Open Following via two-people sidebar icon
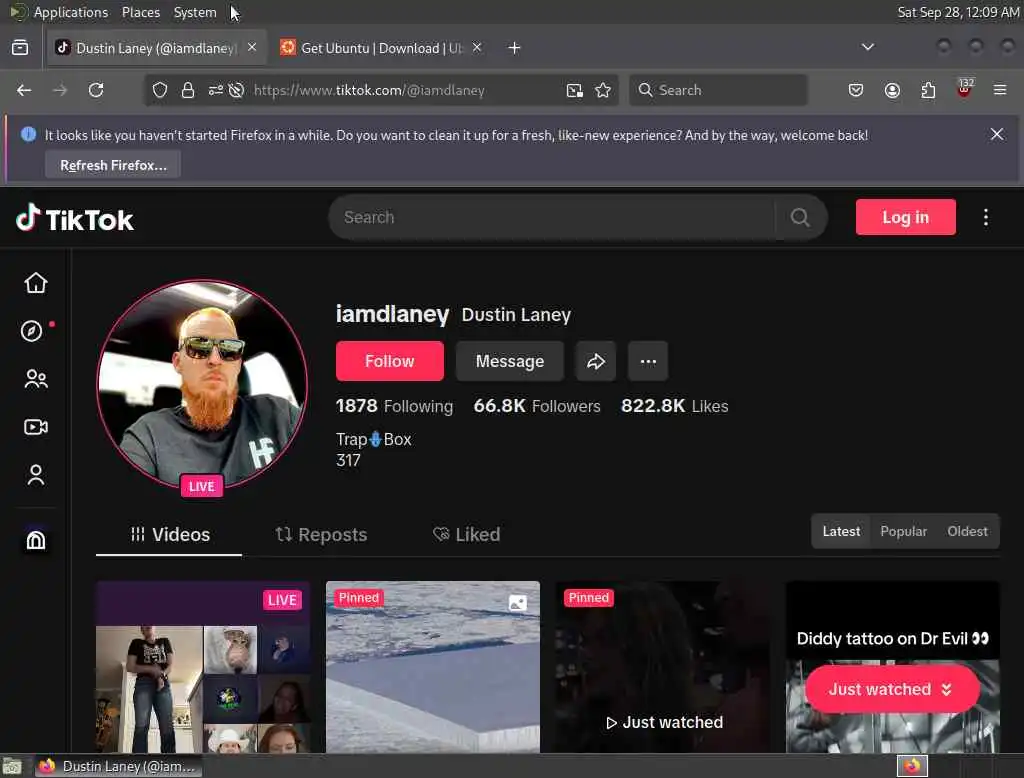 tap(35, 379)
